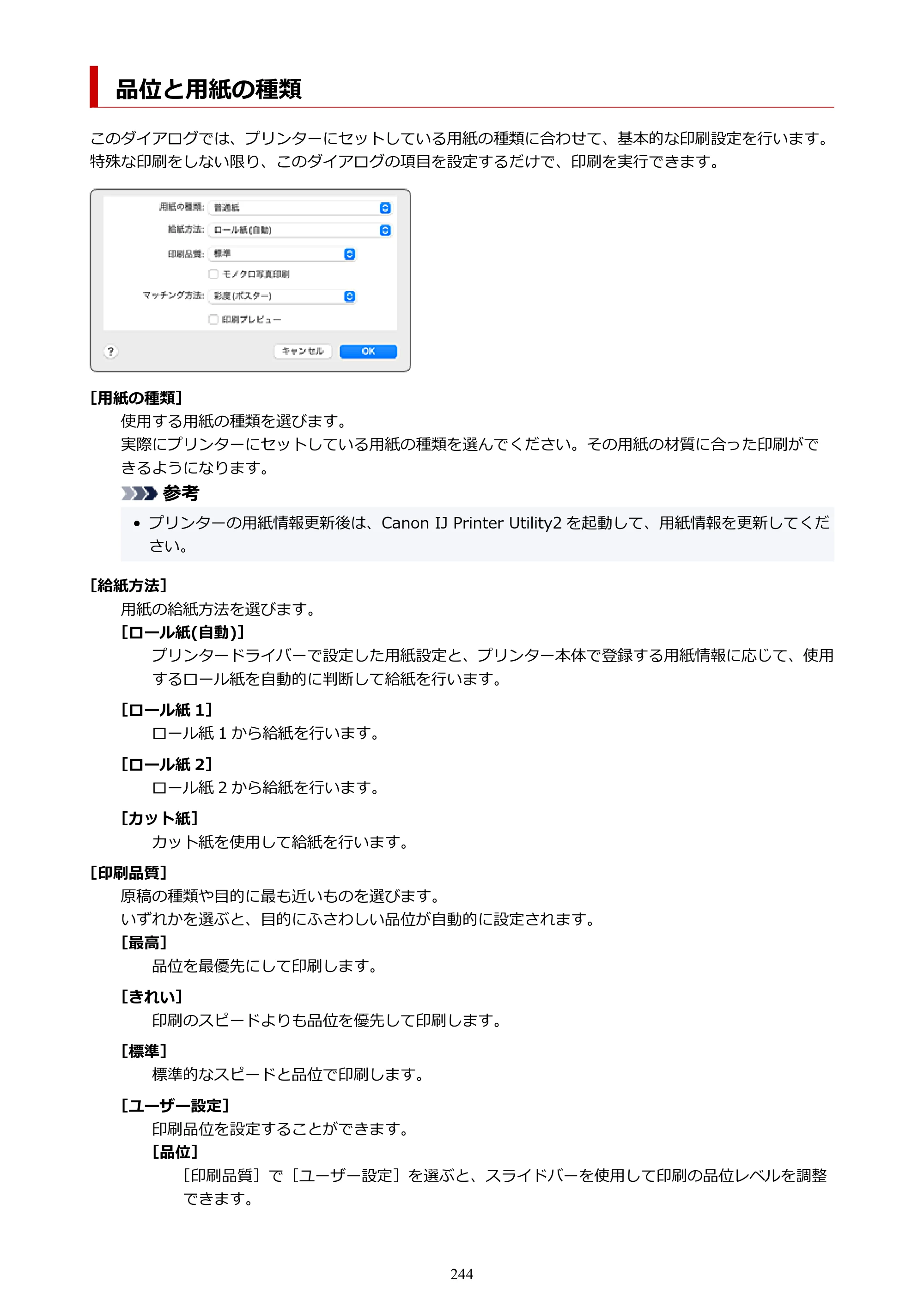This screenshot has width=924, height=1307.
Task: Click the [給紙方法] section heading
Action: (x=128, y=586)
